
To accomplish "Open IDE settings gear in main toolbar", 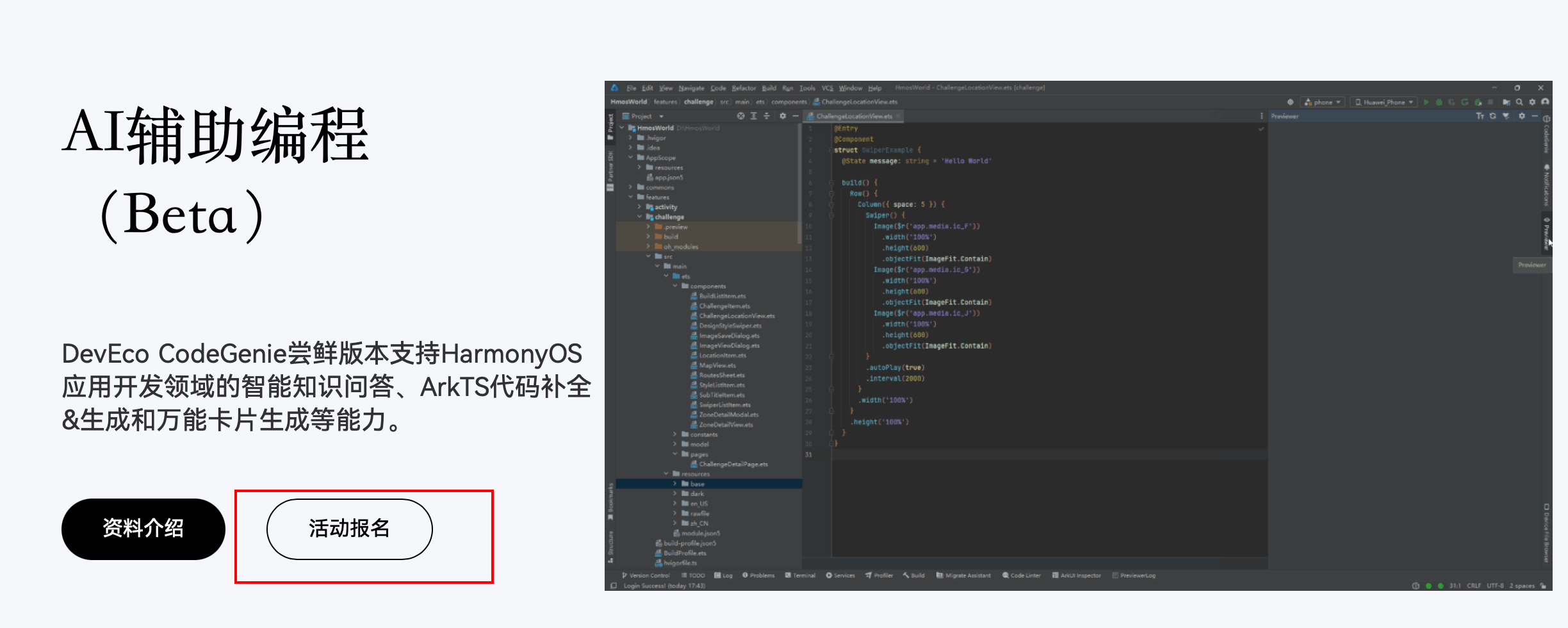I will coord(1532,102).
